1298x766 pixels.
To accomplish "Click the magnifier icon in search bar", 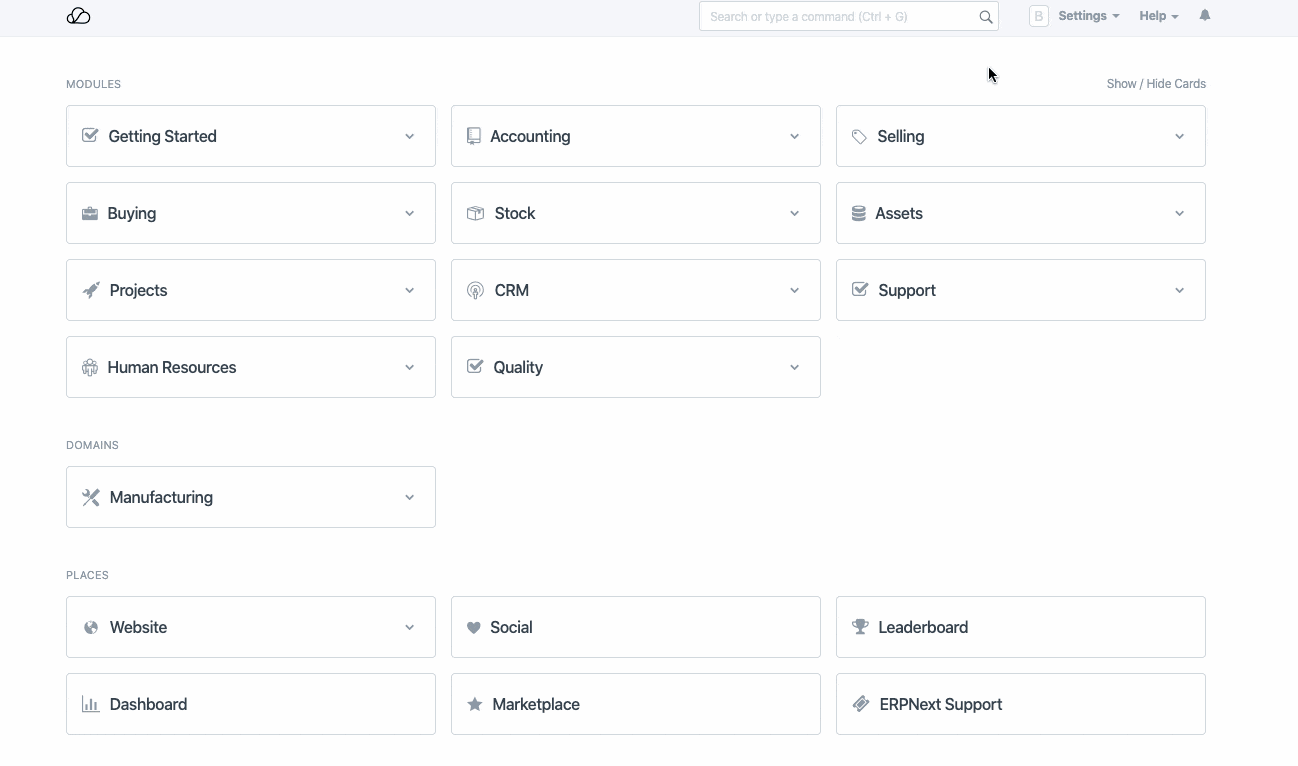I will (985, 17).
